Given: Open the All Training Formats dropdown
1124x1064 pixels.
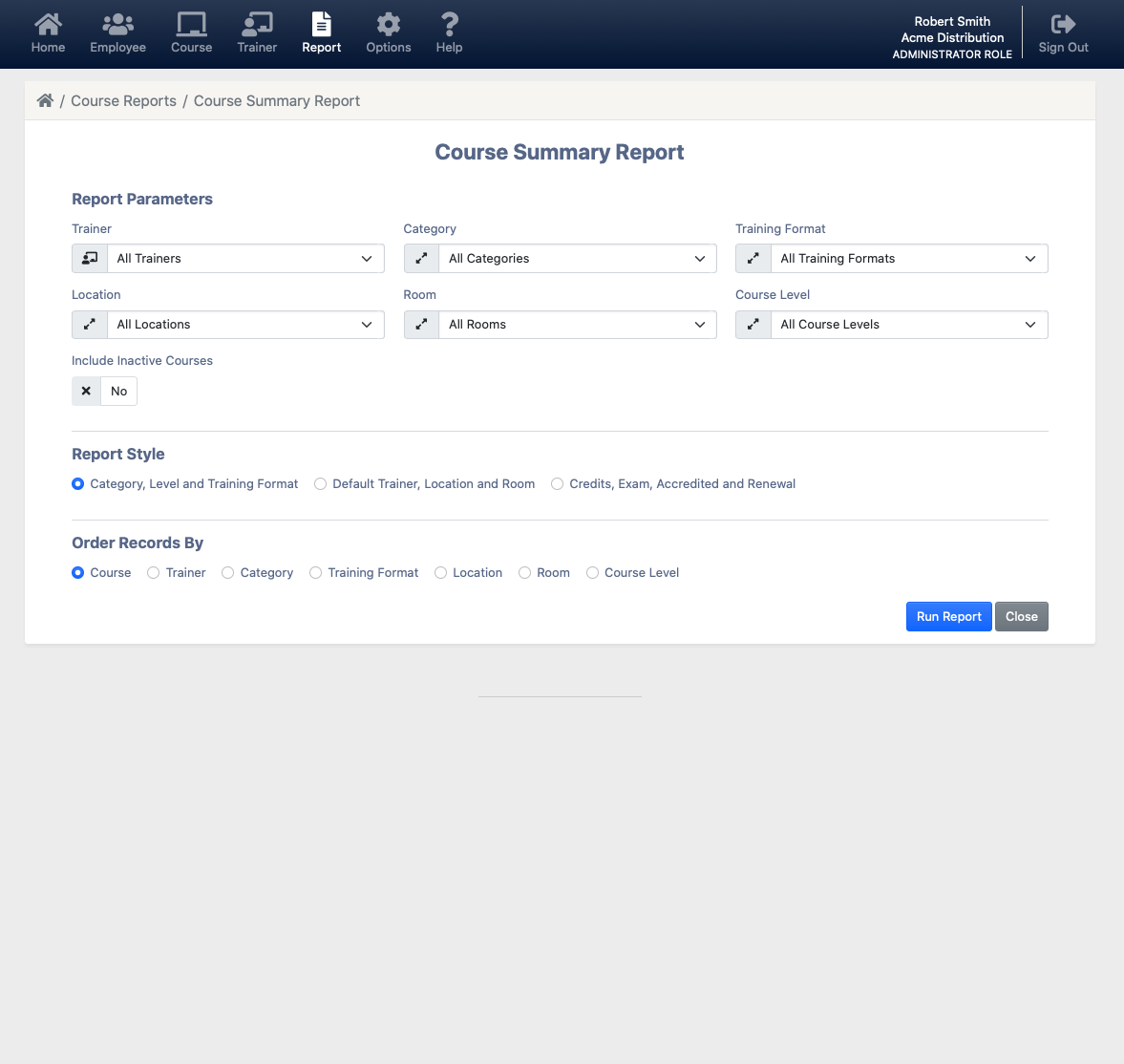Looking at the screenshot, I should (x=910, y=258).
